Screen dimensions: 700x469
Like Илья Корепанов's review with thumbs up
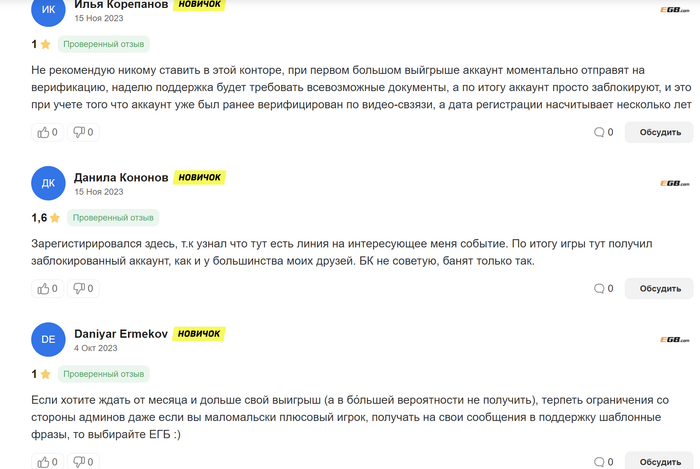(43, 132)
